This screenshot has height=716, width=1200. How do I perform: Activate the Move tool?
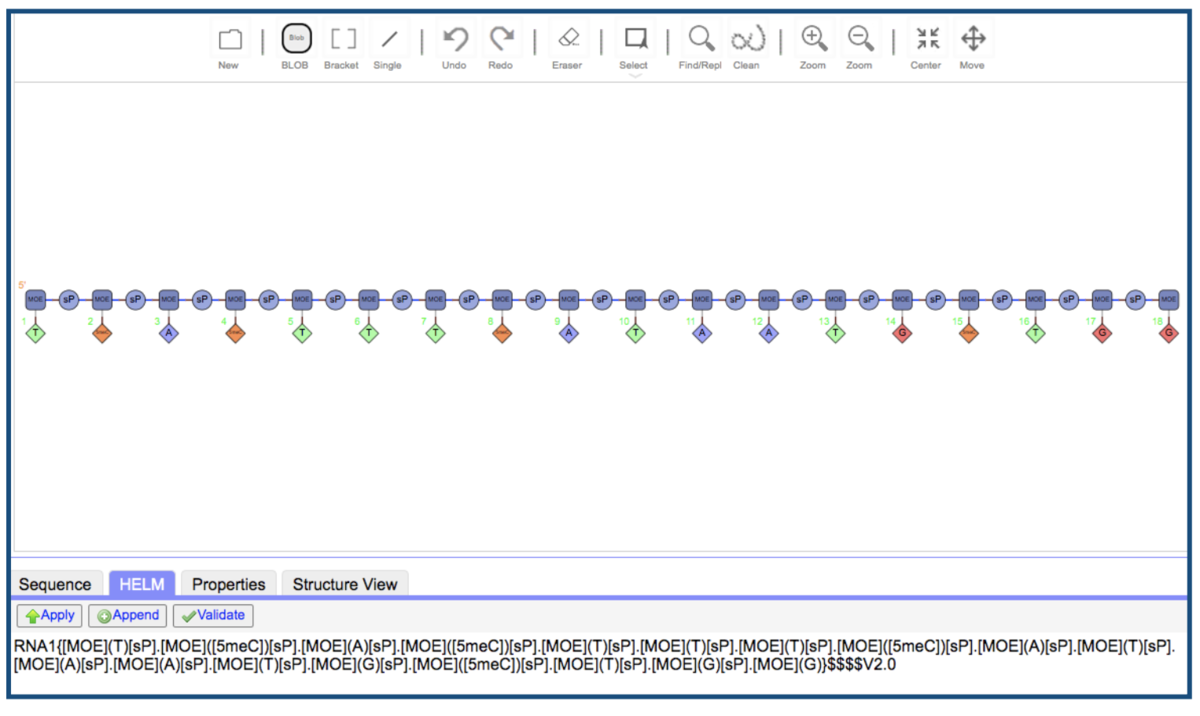click(972, 39)
